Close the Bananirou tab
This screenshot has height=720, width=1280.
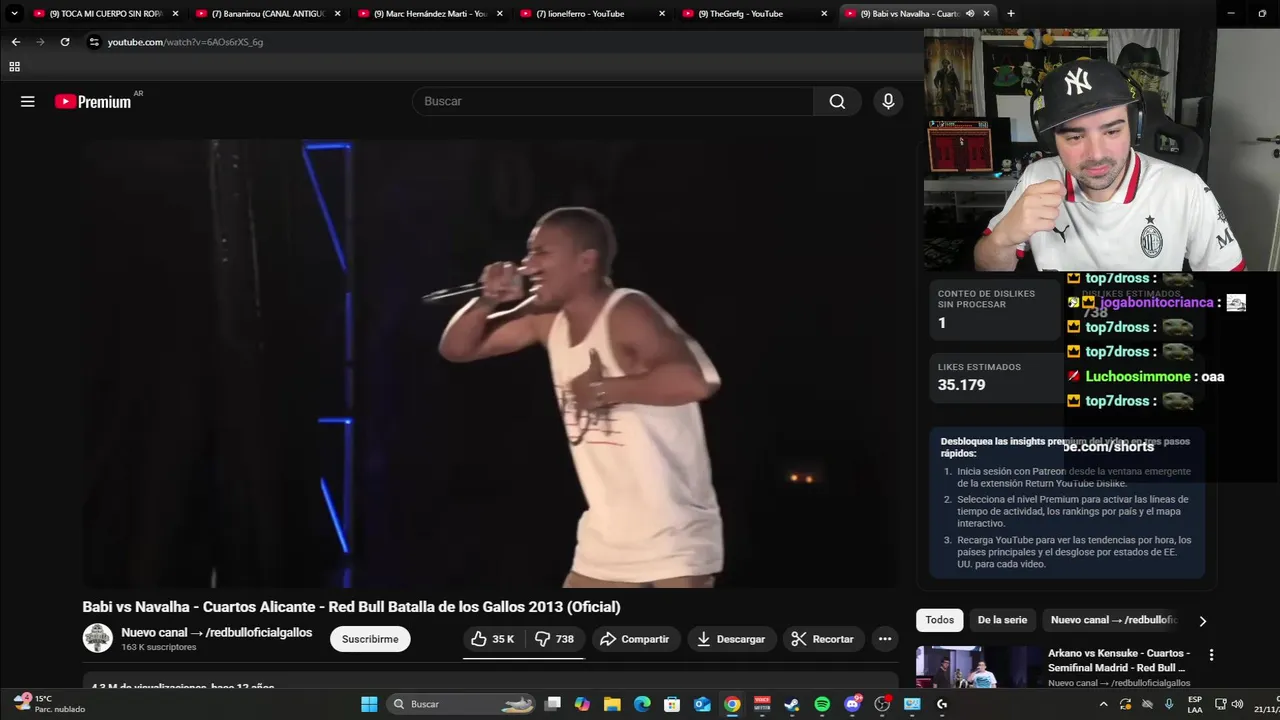coord(338,14)
